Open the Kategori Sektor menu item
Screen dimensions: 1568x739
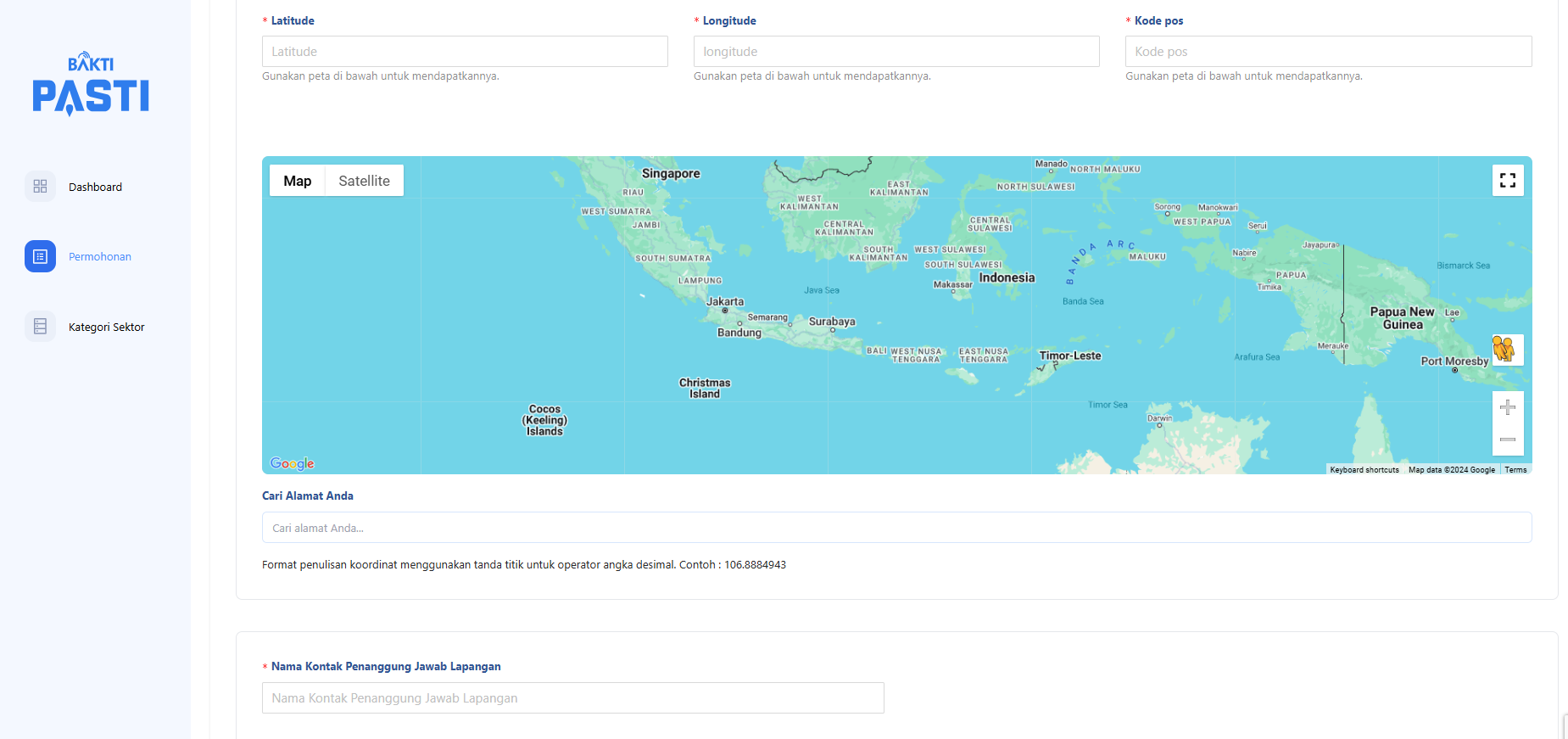[106, 328]
